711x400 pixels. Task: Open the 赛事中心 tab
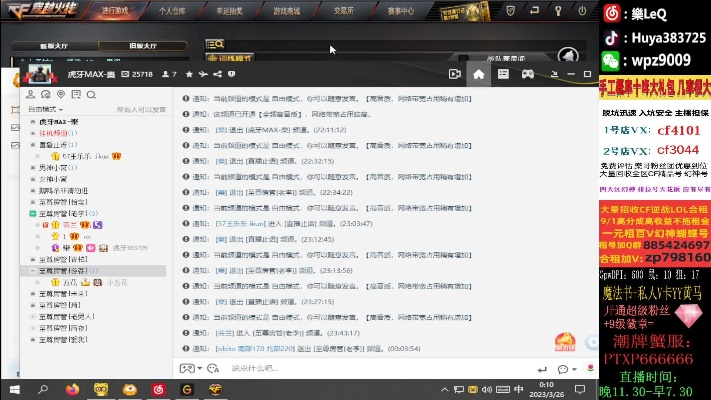pos(401,11)
